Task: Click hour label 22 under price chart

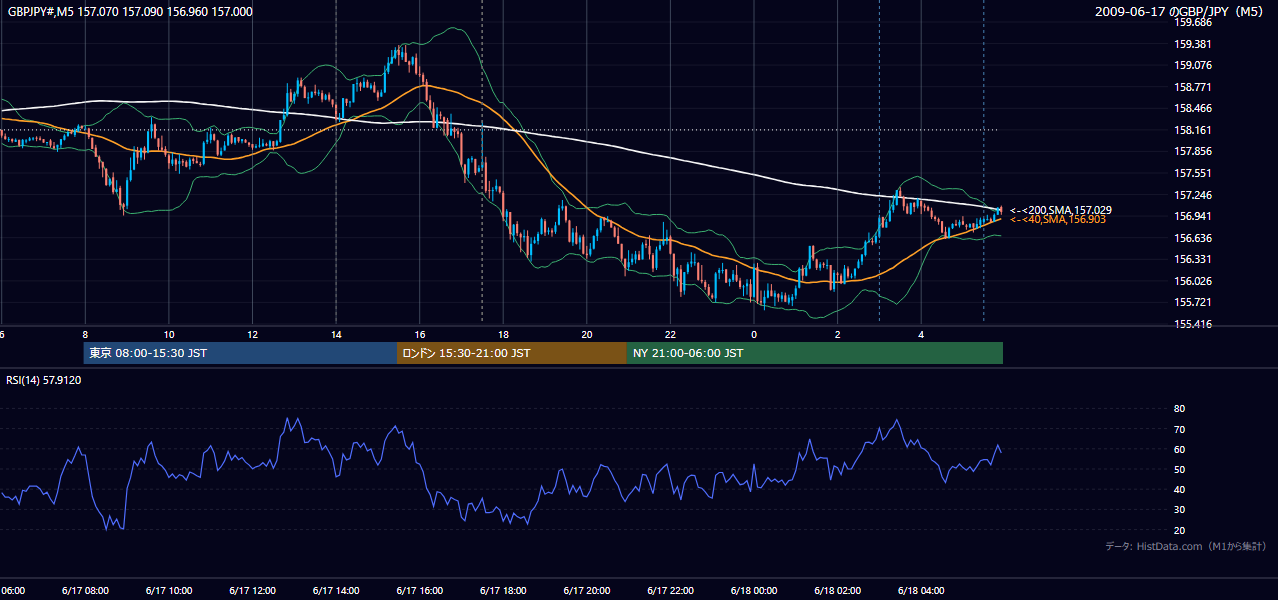Action: tap(670, 335)
